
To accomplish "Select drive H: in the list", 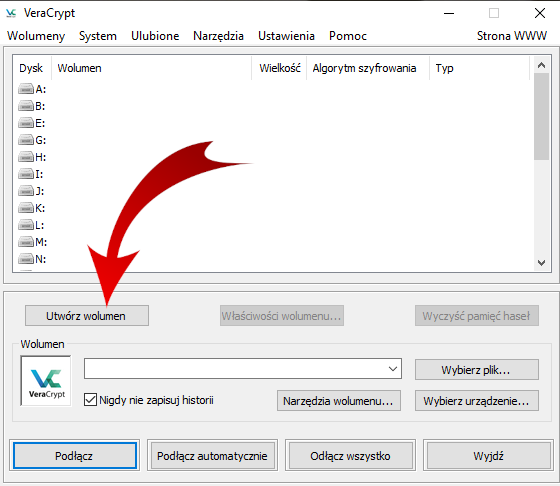I will click(32, 157).
